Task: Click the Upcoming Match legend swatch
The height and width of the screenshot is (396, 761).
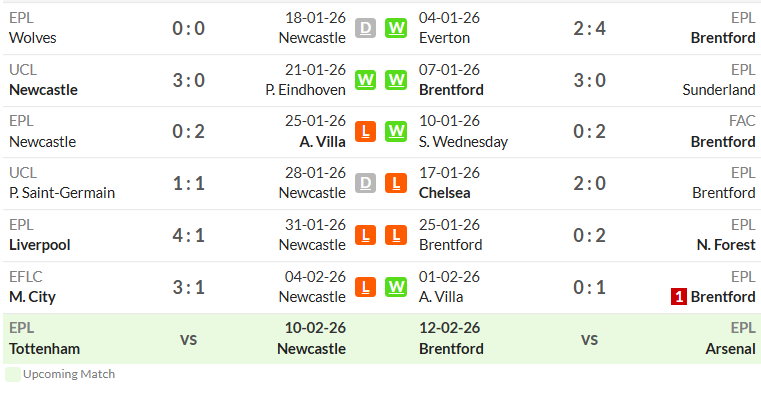Action: tap(13, 375)
